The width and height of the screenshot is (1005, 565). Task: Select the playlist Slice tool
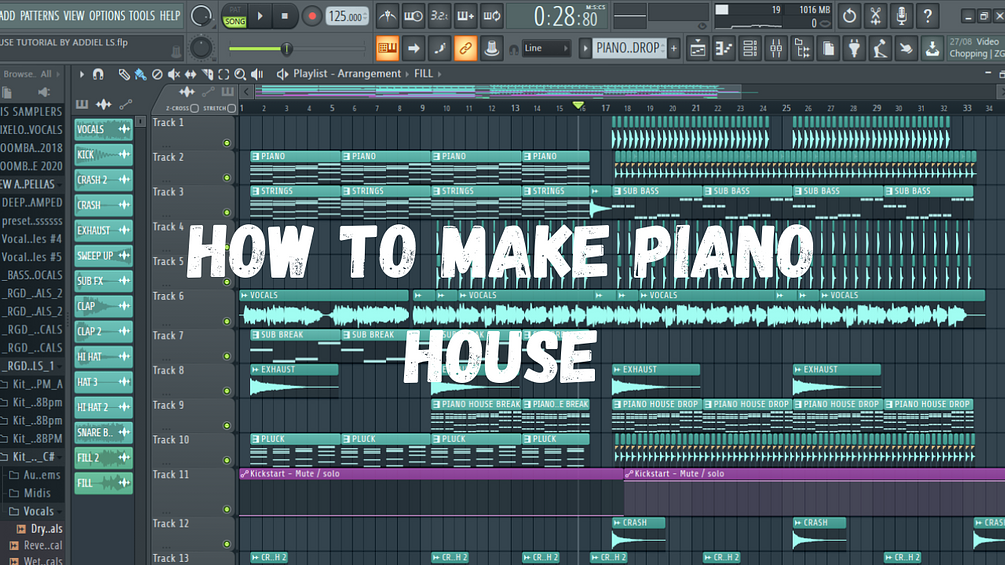(207, 74)
